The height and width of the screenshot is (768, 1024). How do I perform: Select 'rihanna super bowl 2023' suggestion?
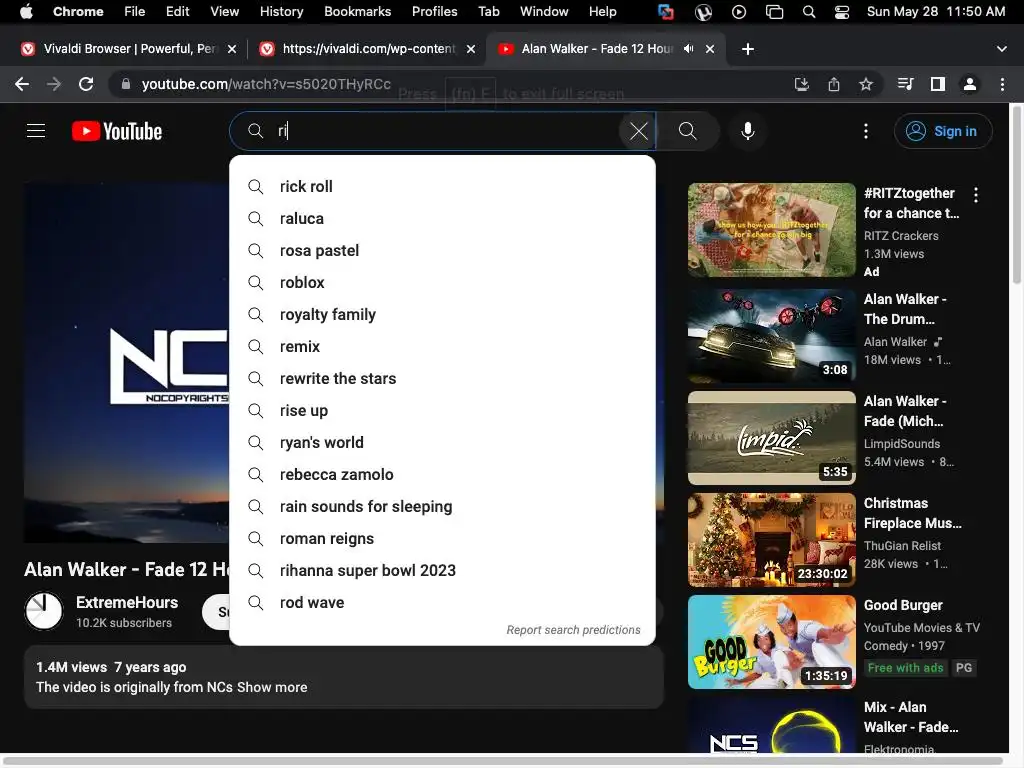click(442, 571)
